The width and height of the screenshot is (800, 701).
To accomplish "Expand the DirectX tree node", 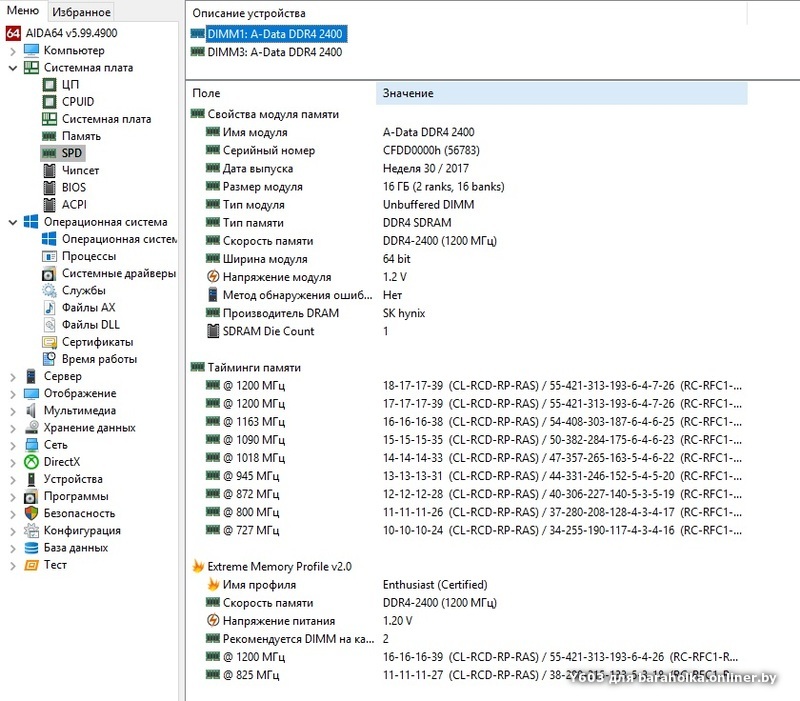I will 13,463.
